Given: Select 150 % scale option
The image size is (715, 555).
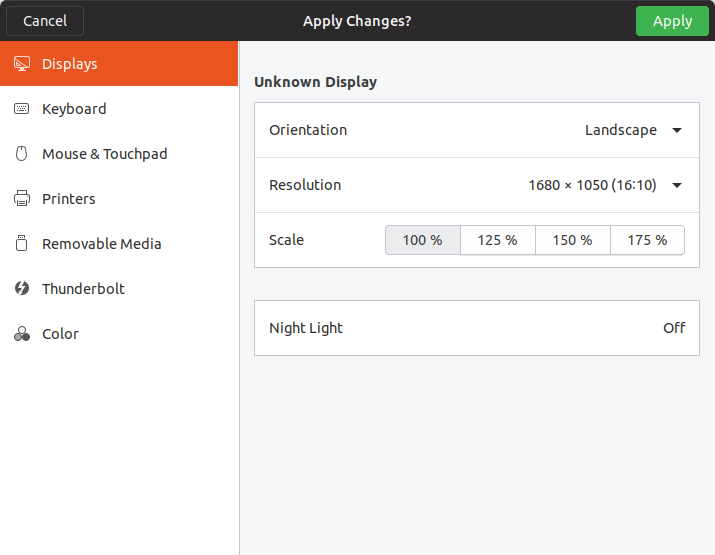Looking at the screenshot, I should [x=572, y=240].
